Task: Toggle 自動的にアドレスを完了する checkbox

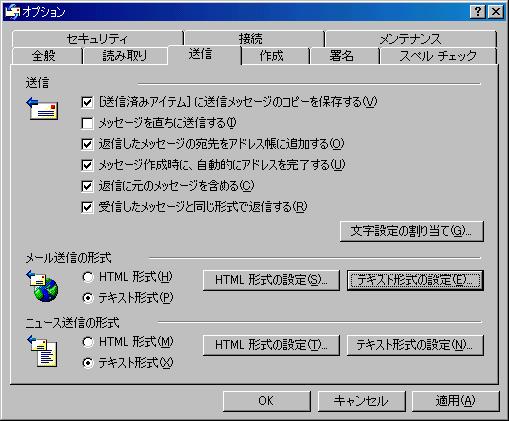Action: coord(87,165)
